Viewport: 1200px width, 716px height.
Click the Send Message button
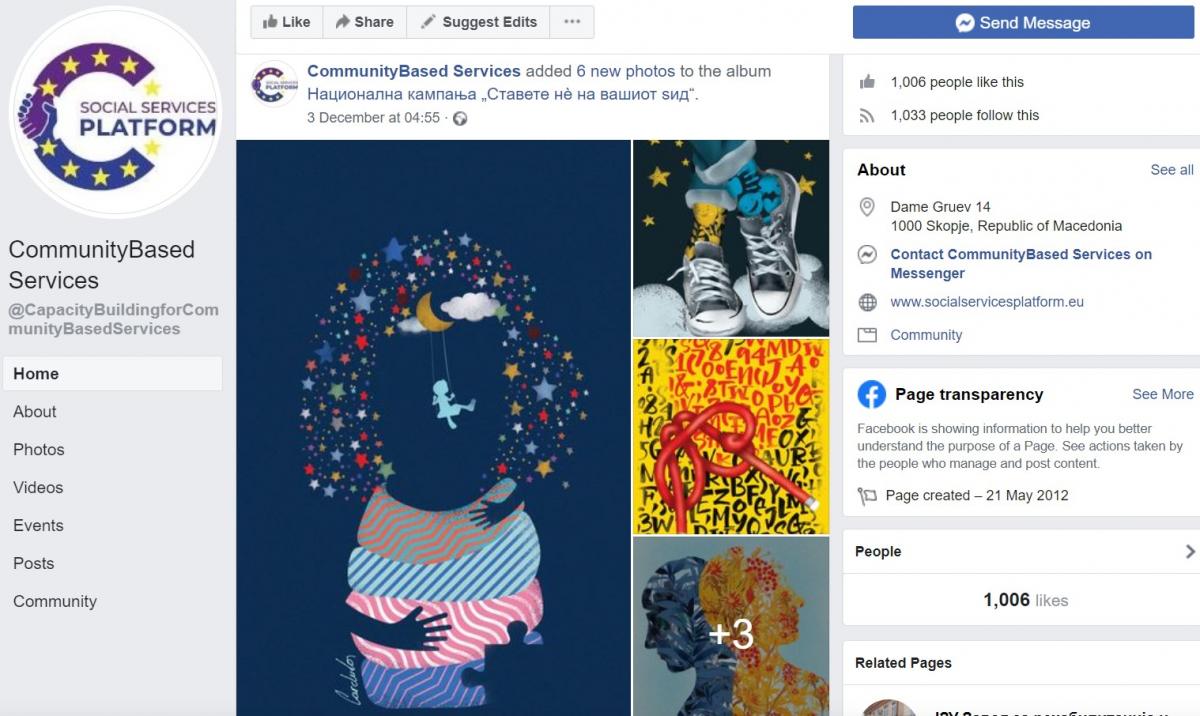point(1023,22)
